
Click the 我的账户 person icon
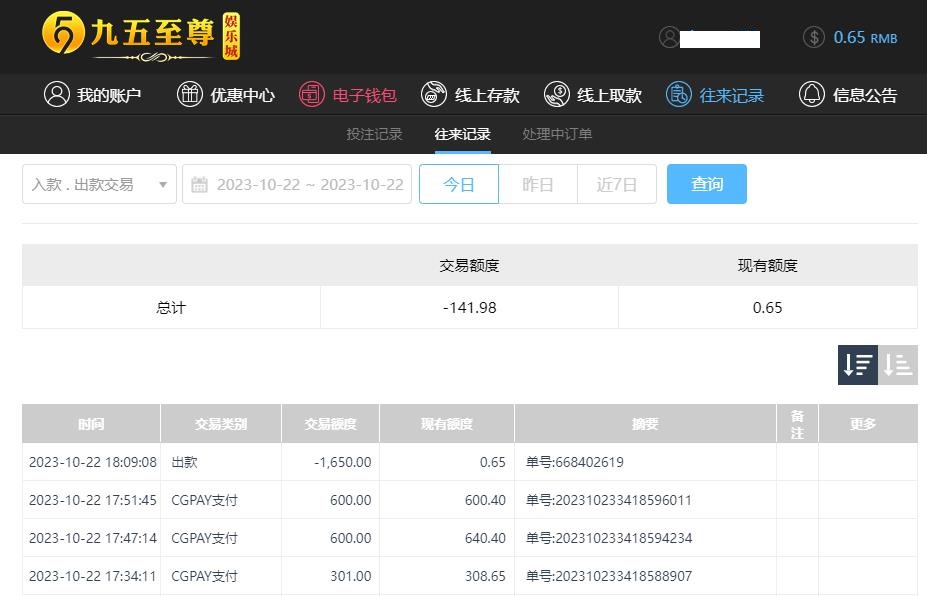point(57,95)
